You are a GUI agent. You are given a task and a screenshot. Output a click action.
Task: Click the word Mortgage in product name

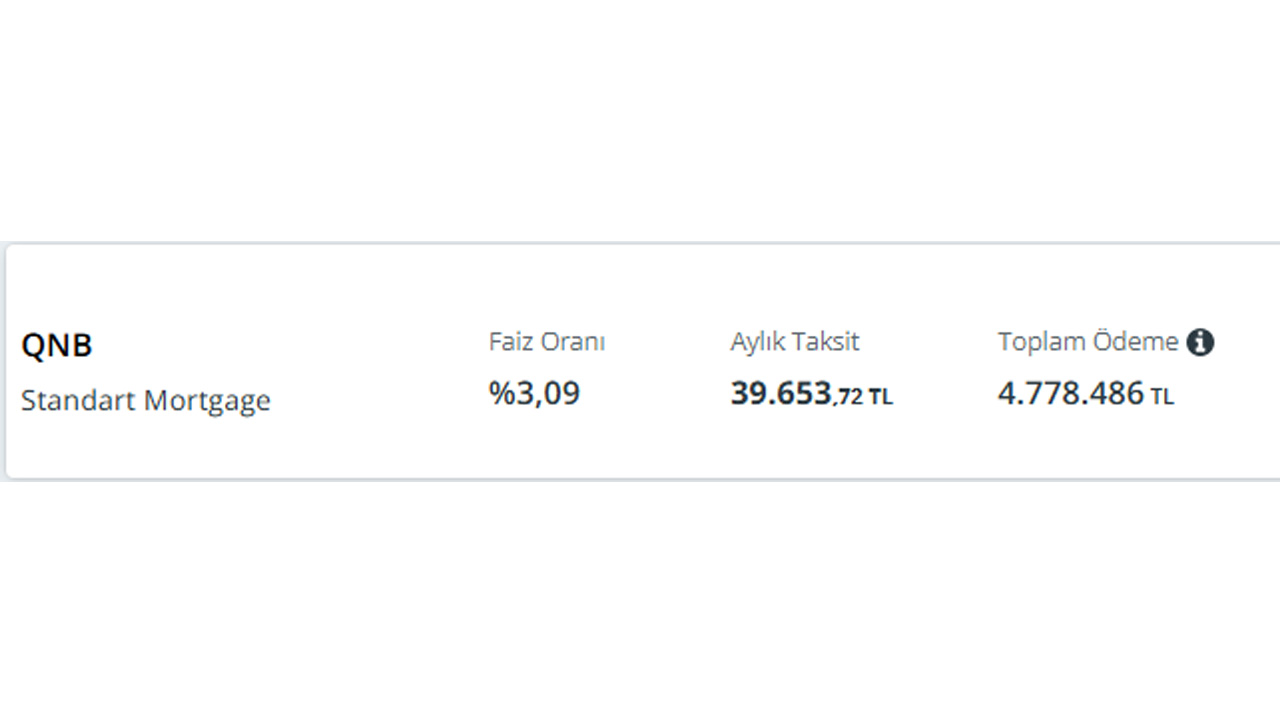tap(207, 401)
